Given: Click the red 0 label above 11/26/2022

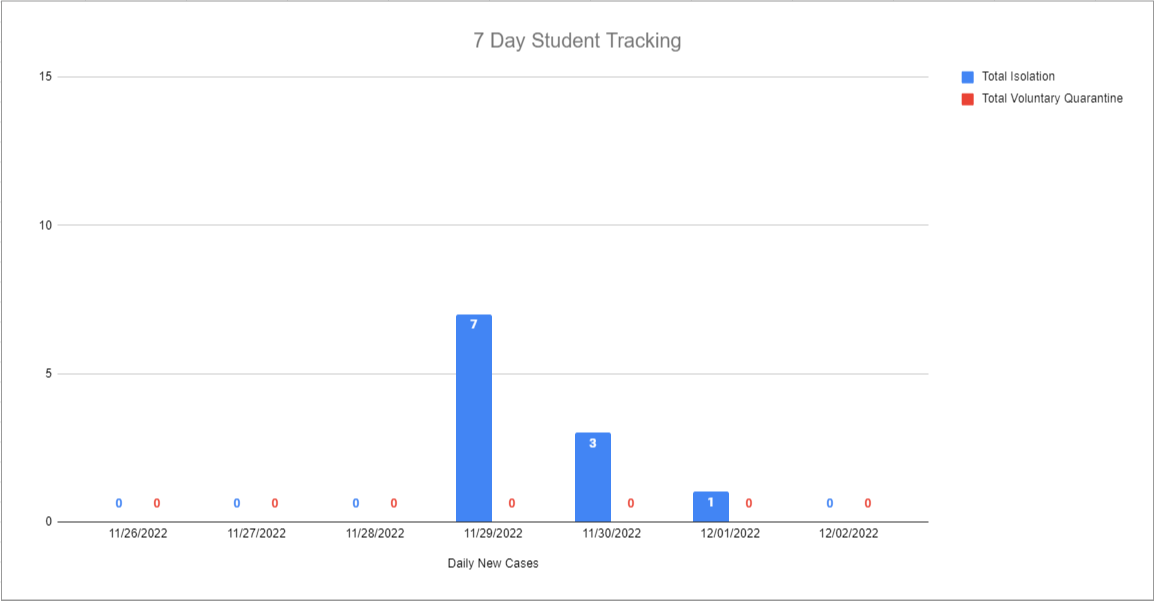Looking at the screenshot, I should pyautogui.click(x=157, y=504).
